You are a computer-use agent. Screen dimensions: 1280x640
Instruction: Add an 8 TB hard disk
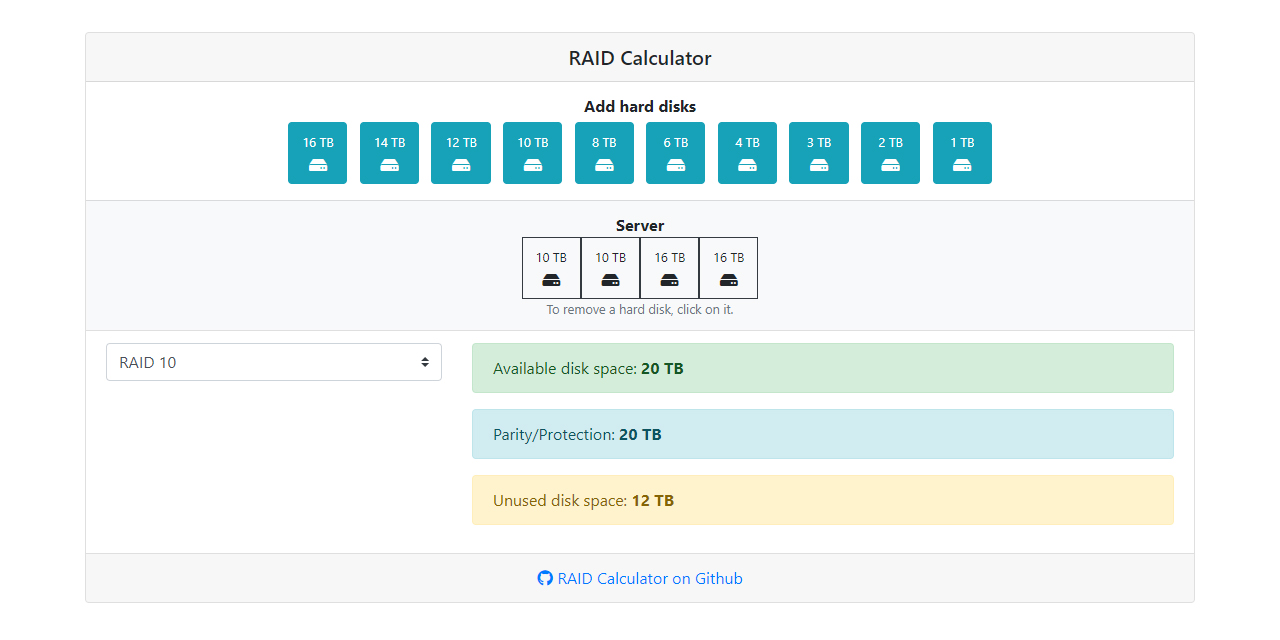[604, 153]
